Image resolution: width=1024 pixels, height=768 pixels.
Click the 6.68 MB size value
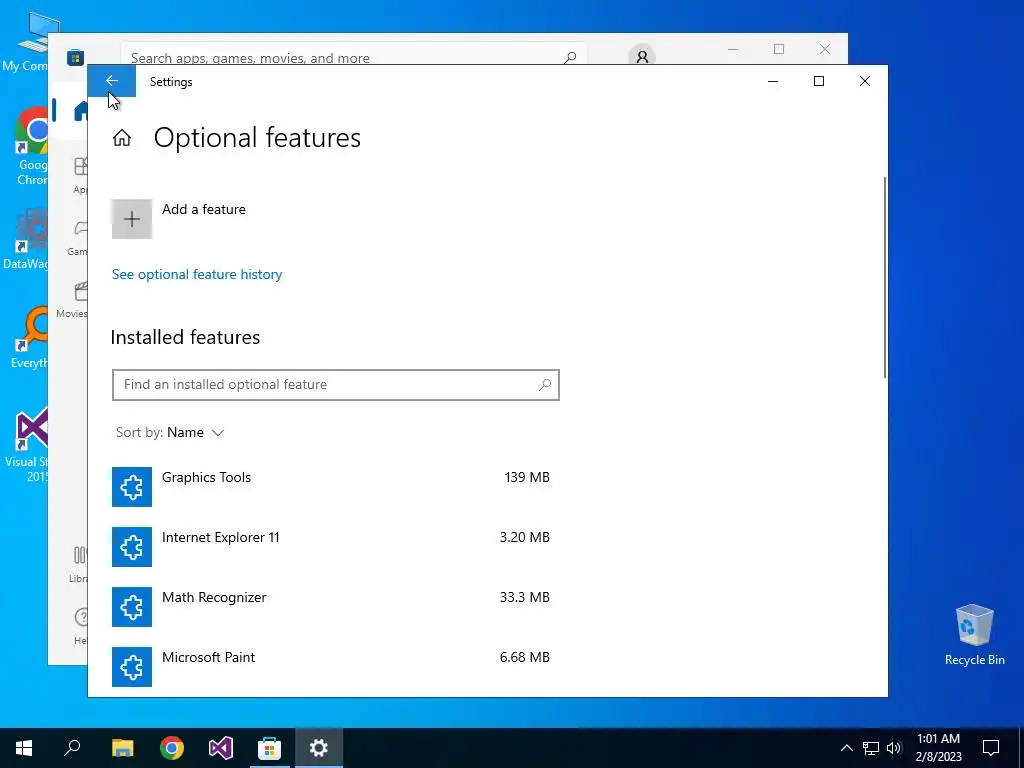(524, 658)
